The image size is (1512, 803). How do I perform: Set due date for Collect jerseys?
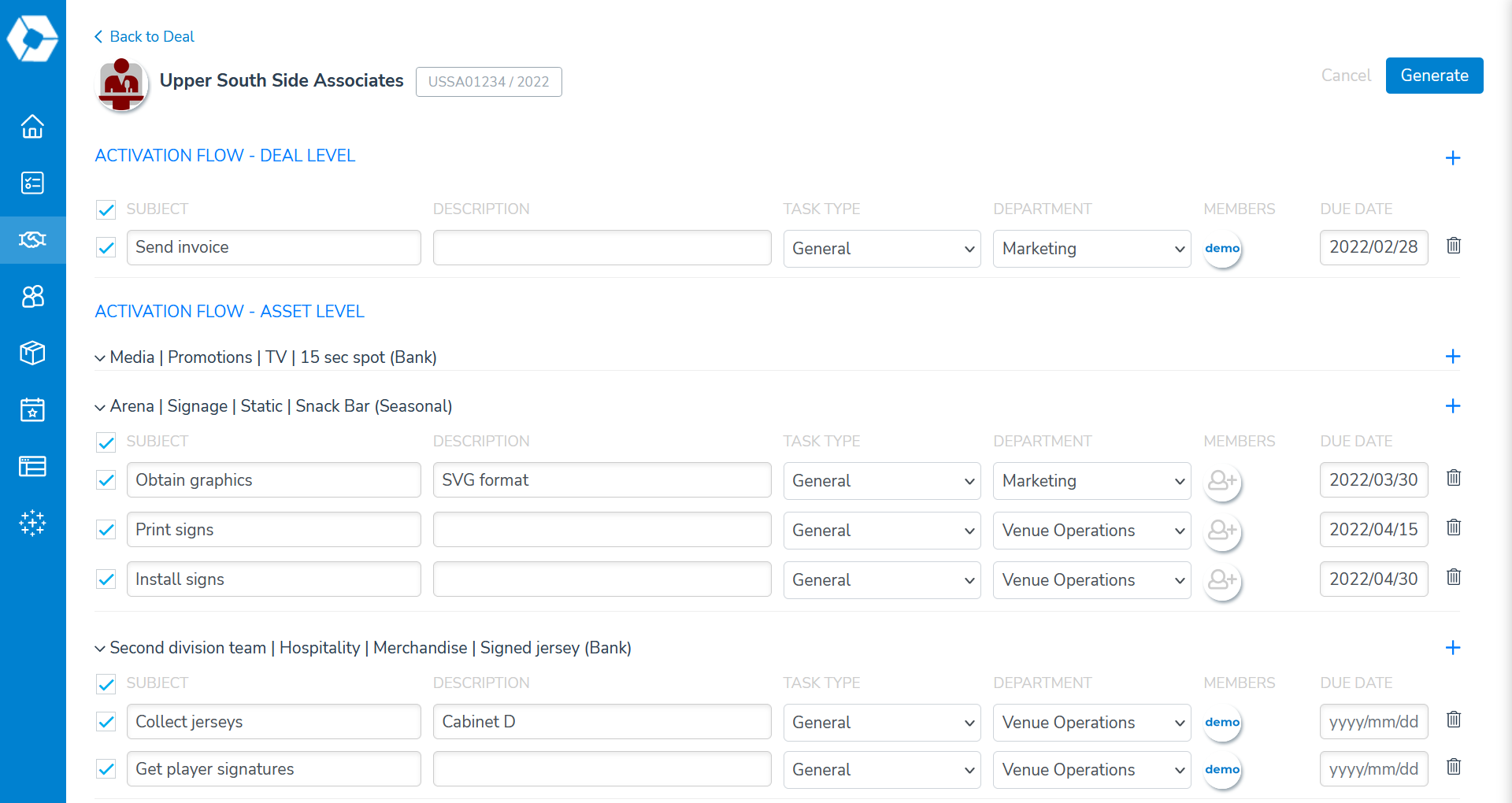(1373, 722)
